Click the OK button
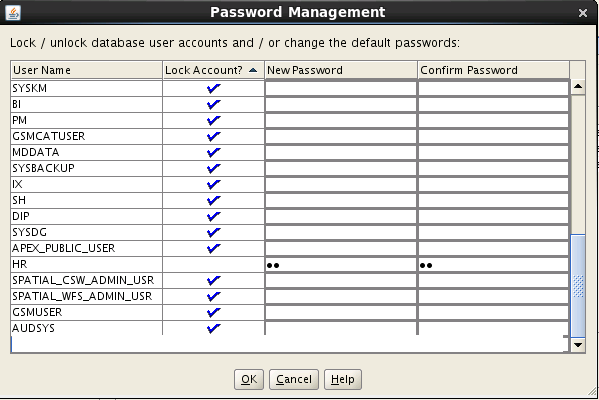Screen dimensions: 599x400 249,379
